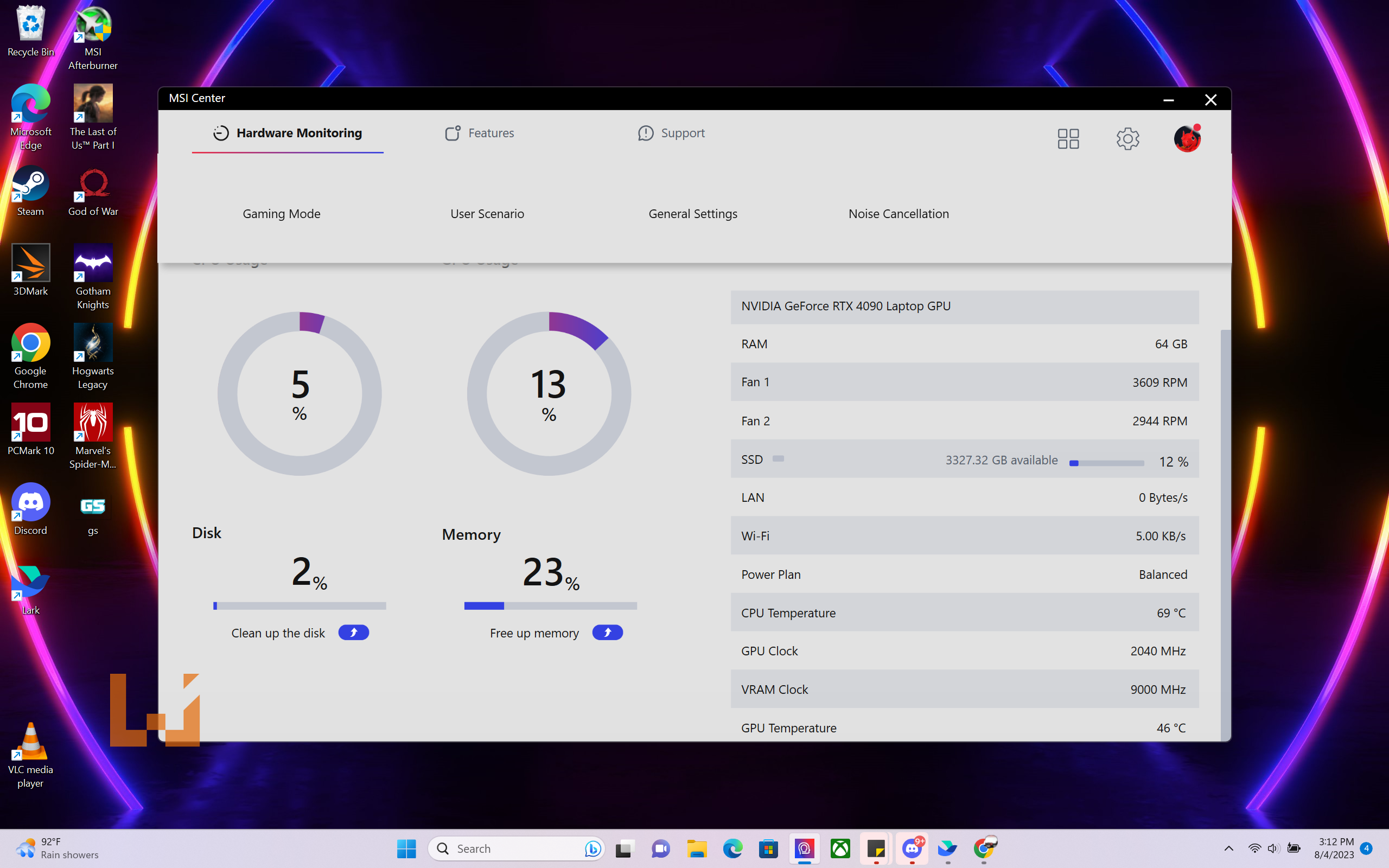Open MSI Center settings gear
The height and width of the screenshot is (868, 1389).
[1127, 138]
